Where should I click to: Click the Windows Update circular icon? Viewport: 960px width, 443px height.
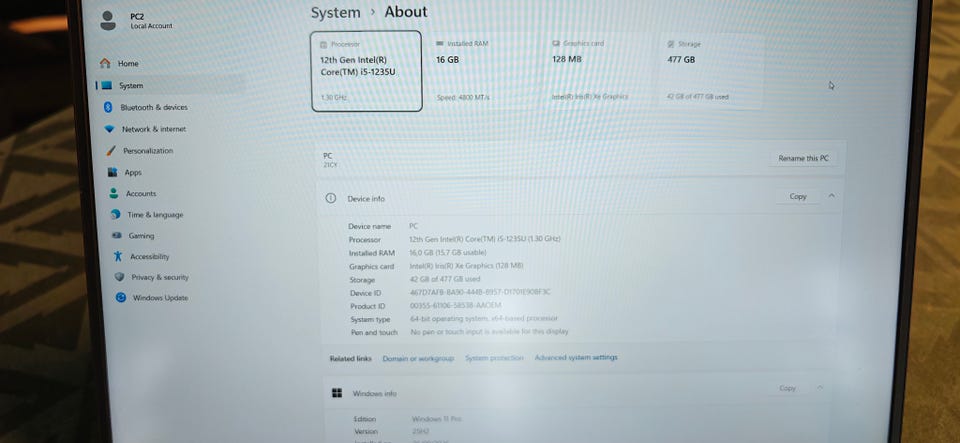tap(121, 297)
